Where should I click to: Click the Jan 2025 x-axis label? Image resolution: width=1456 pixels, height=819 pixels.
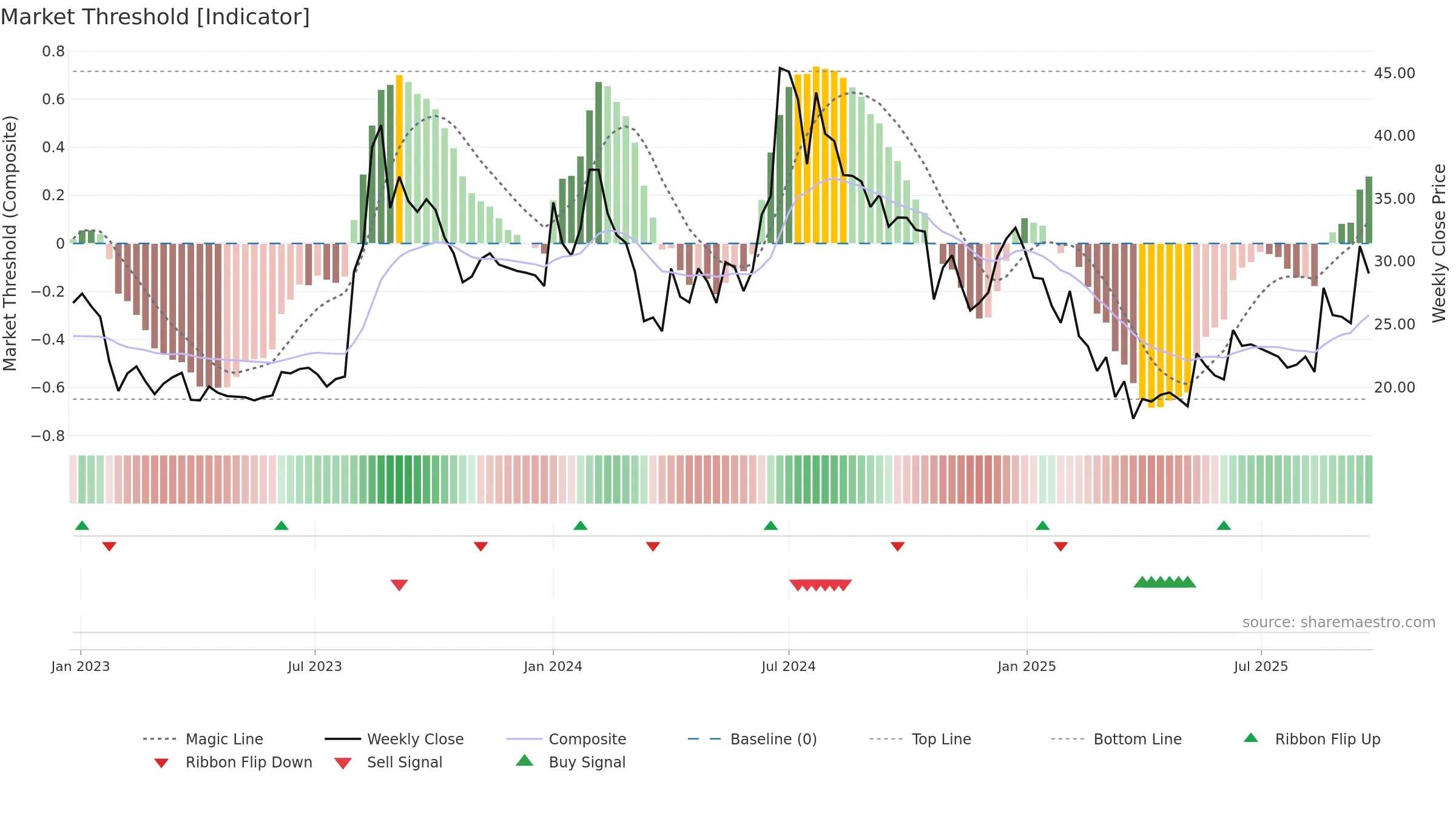tap(1027, 667)
